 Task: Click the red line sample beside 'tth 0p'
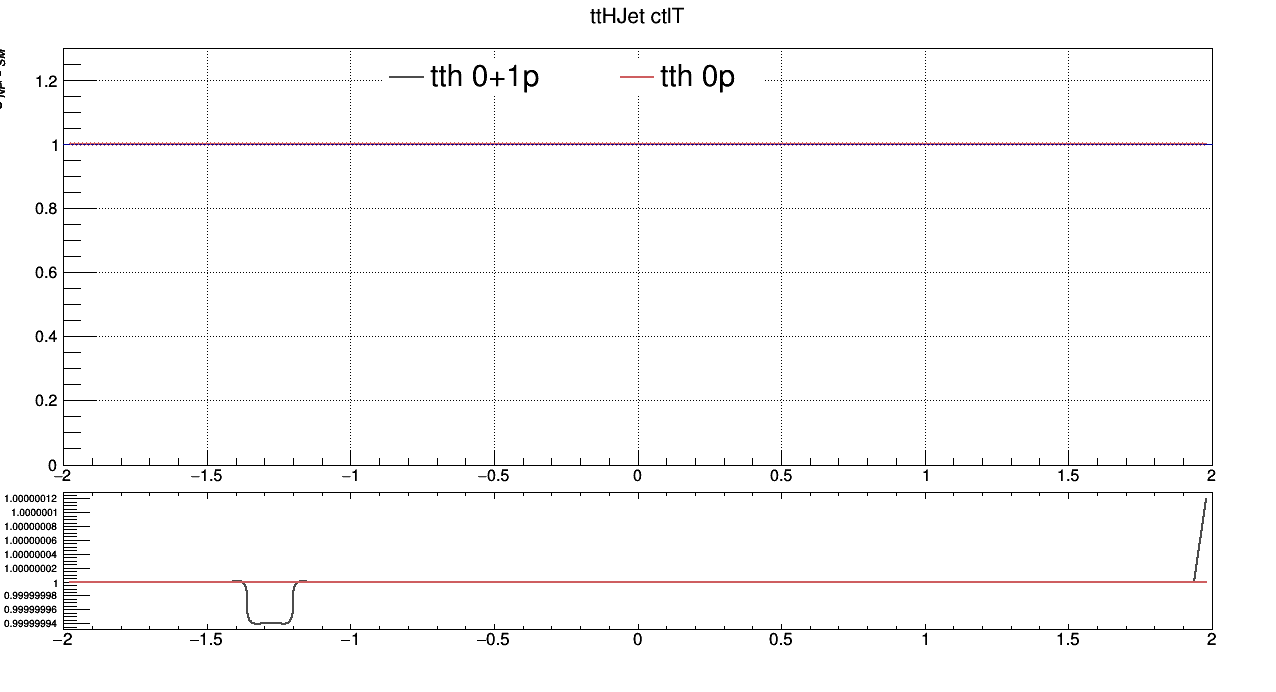tap(636, 77)
